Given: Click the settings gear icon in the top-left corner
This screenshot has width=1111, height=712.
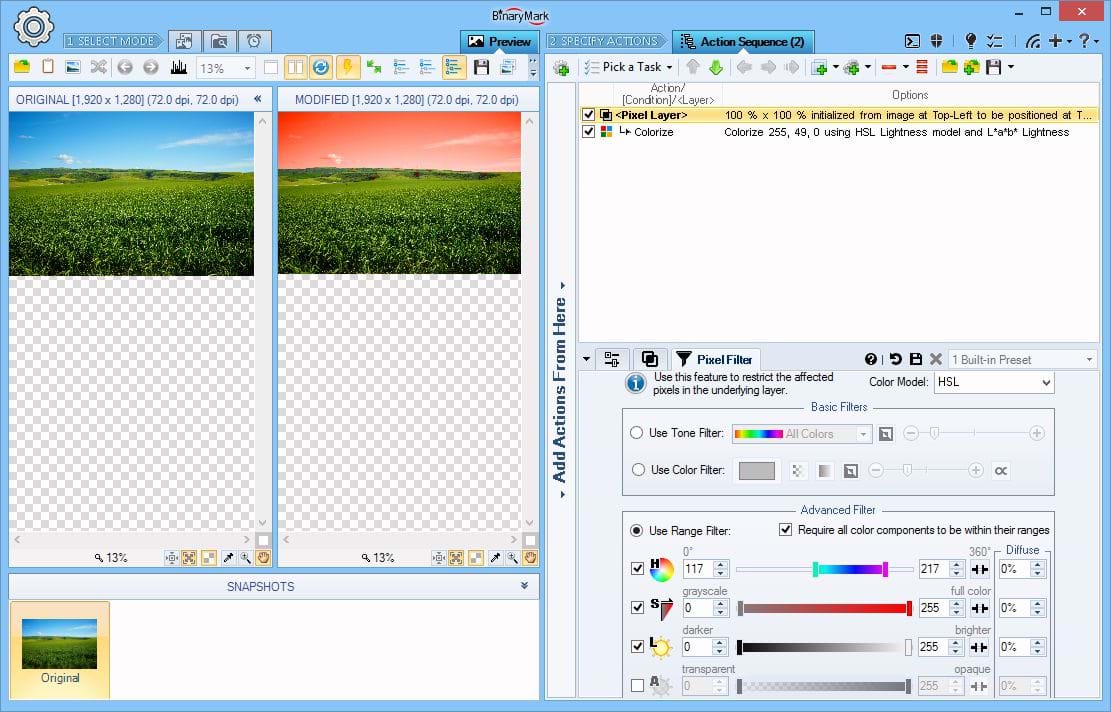Looking at the screenshot, I should click(33, 26).
